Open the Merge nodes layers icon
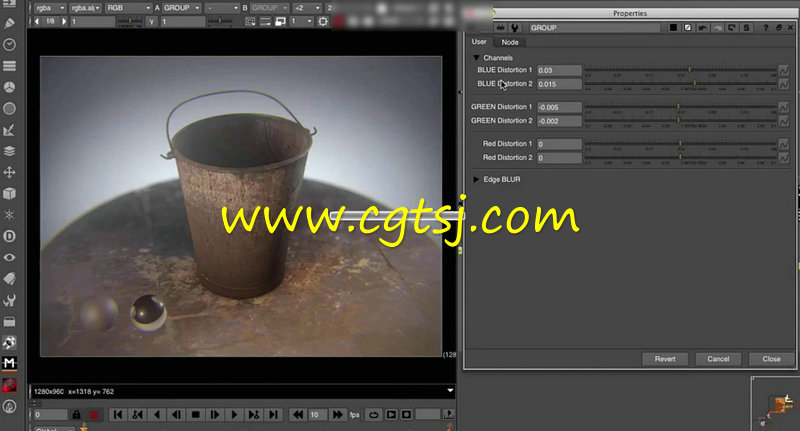Viewport: 800px width, 431px height. pyautogui.click(x=9, y=151)
